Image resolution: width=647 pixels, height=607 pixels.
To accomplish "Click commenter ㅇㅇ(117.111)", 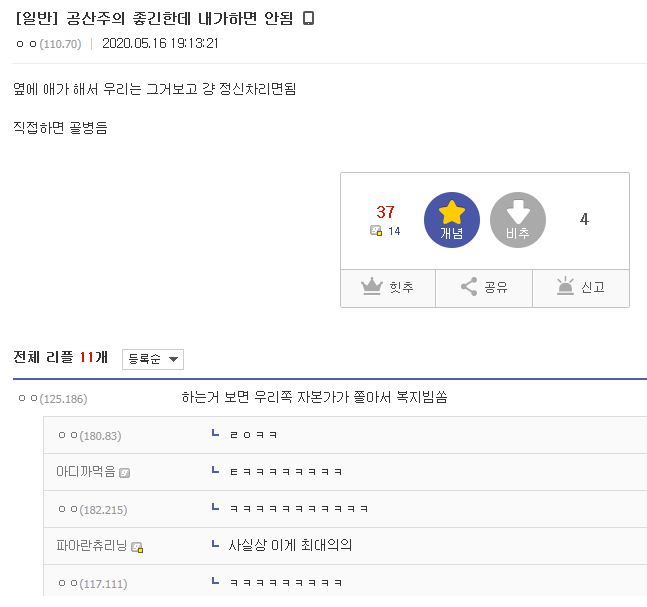I will point(92,583).
